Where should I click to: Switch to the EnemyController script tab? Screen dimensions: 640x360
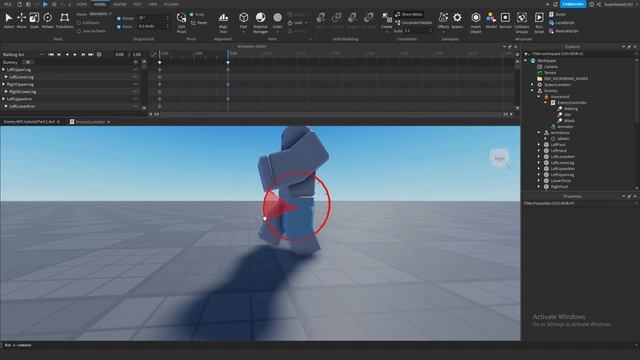(90, 122)
